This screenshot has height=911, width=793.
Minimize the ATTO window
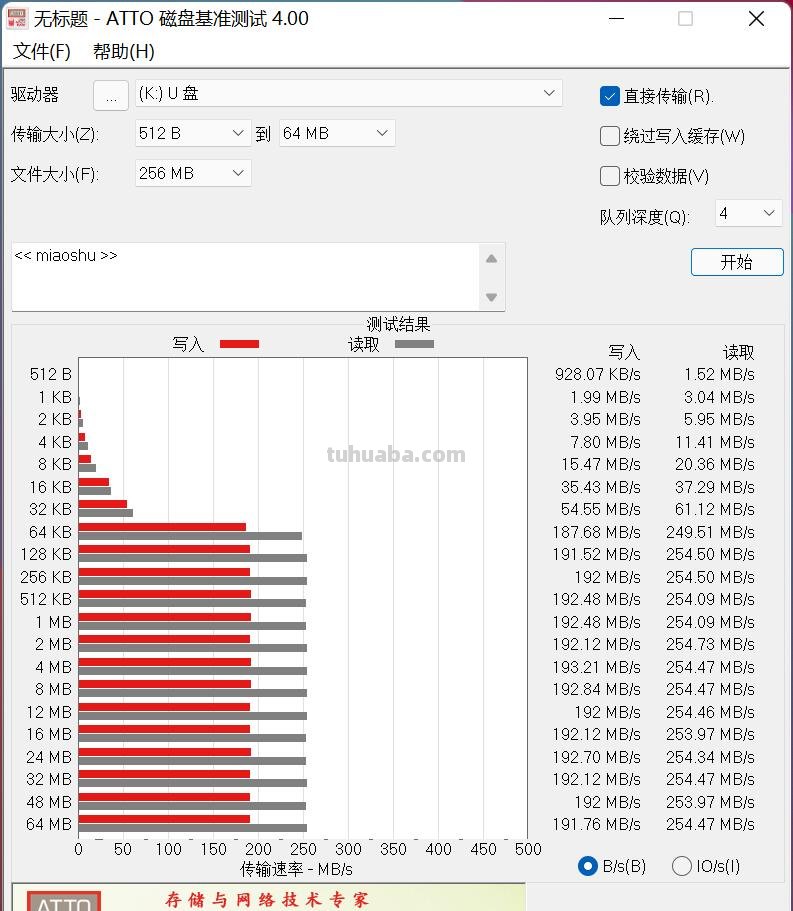pyautogui.click(x=616, y=19)
